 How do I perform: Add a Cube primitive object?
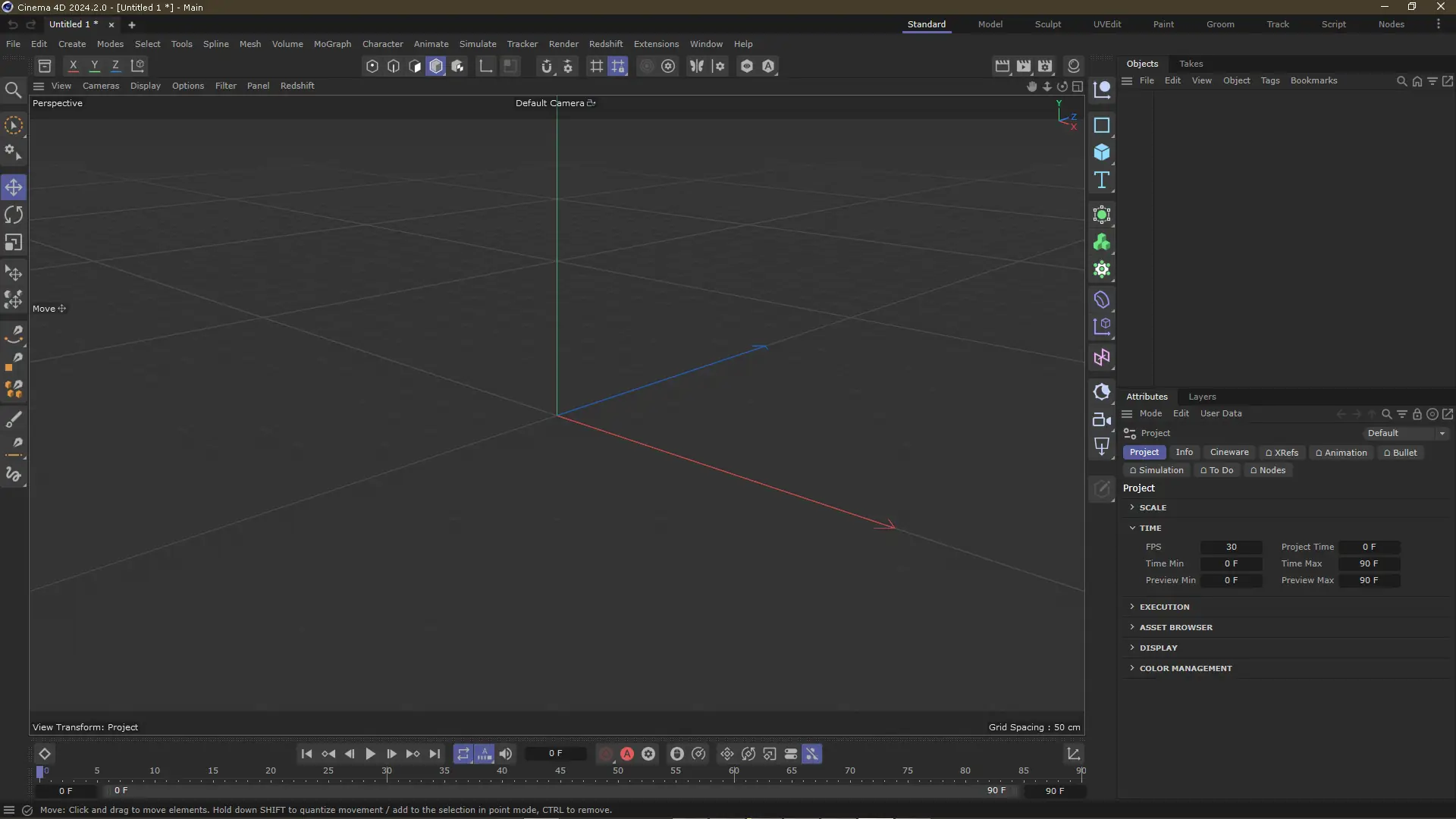coord(1102,152)
